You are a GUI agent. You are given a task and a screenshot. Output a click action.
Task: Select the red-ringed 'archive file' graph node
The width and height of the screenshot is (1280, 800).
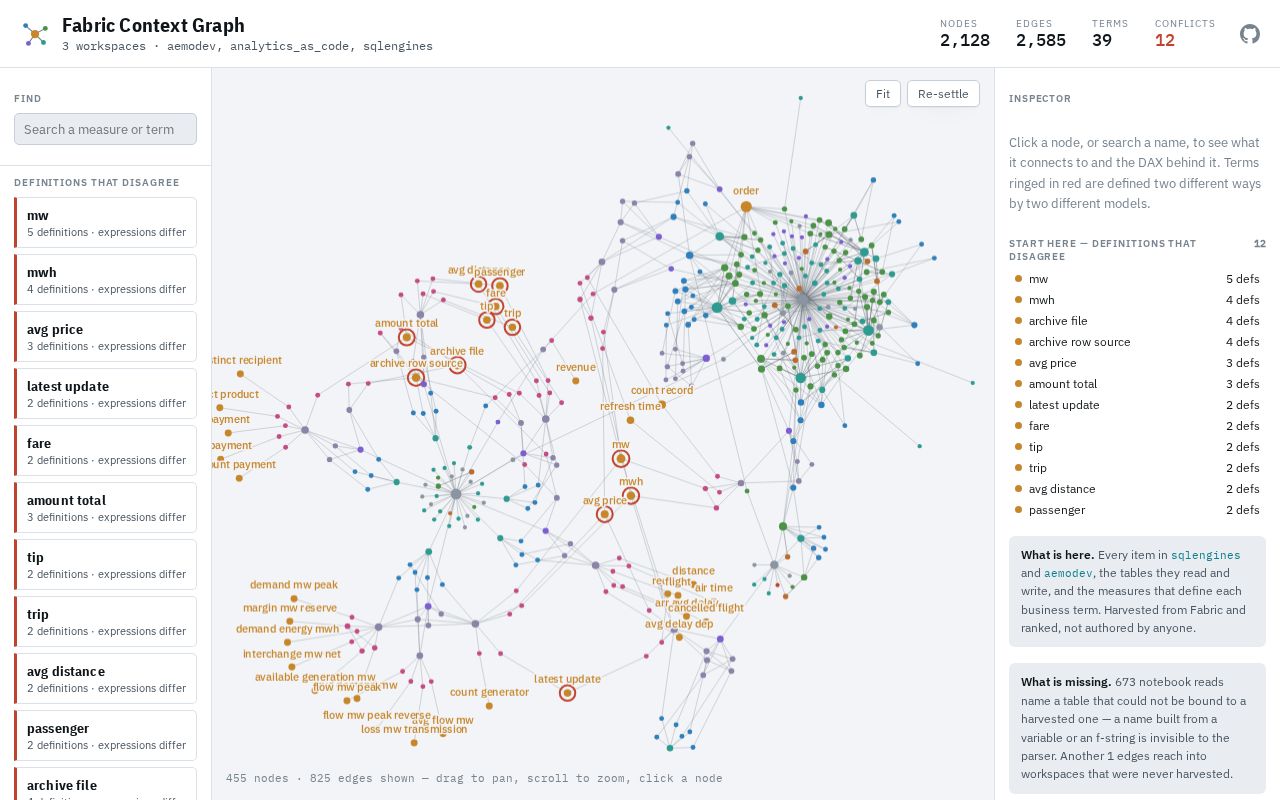point(457,365)
